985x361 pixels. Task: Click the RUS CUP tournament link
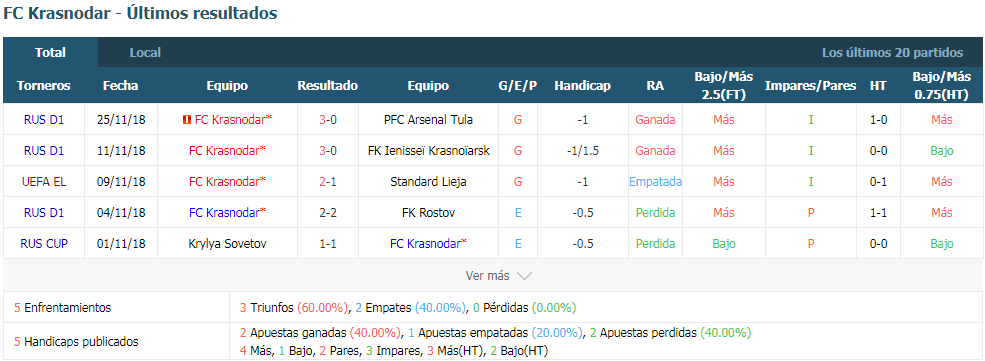tap(44, 244)
